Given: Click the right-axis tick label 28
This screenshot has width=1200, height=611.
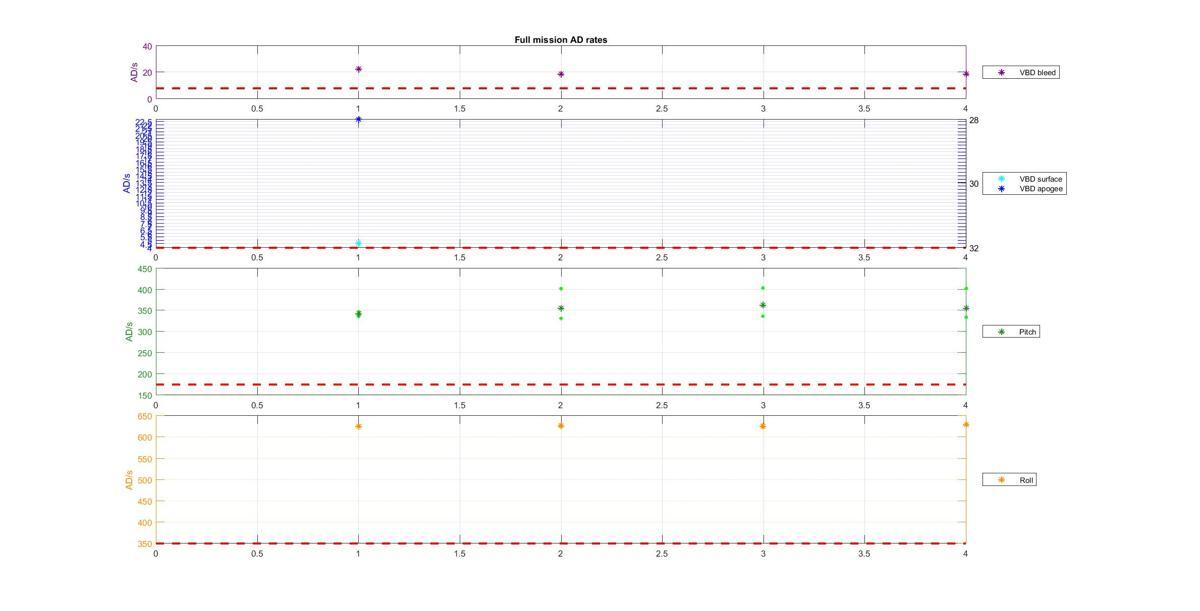Looking at the screenshot, I should click(974, 120).
